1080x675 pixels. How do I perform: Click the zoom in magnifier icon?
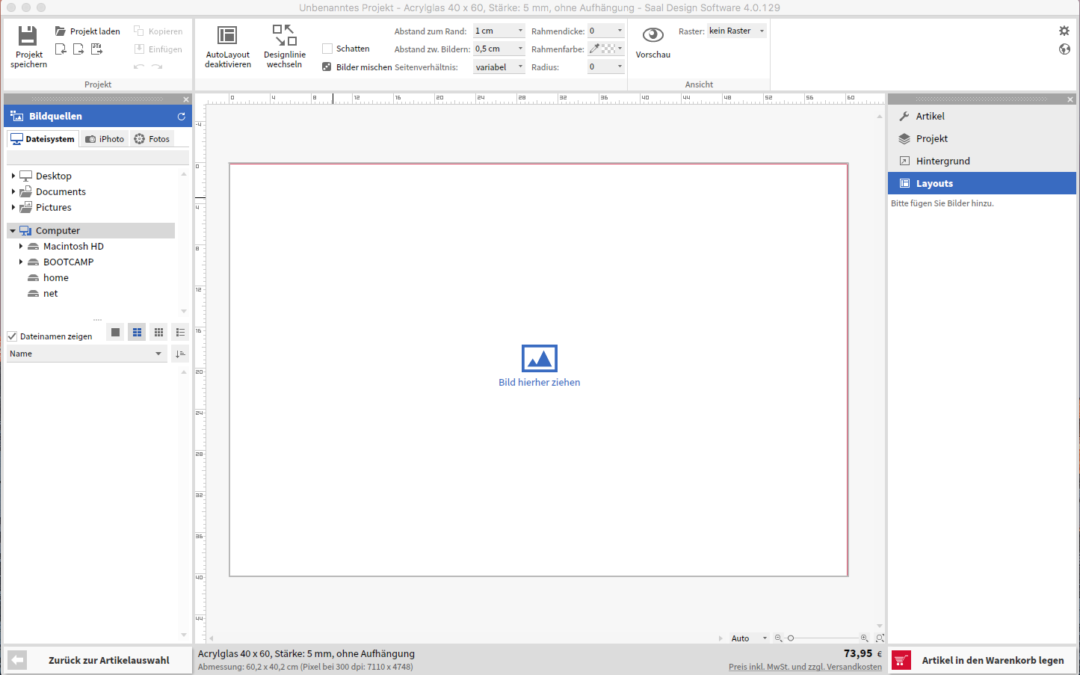pos(864,638)
